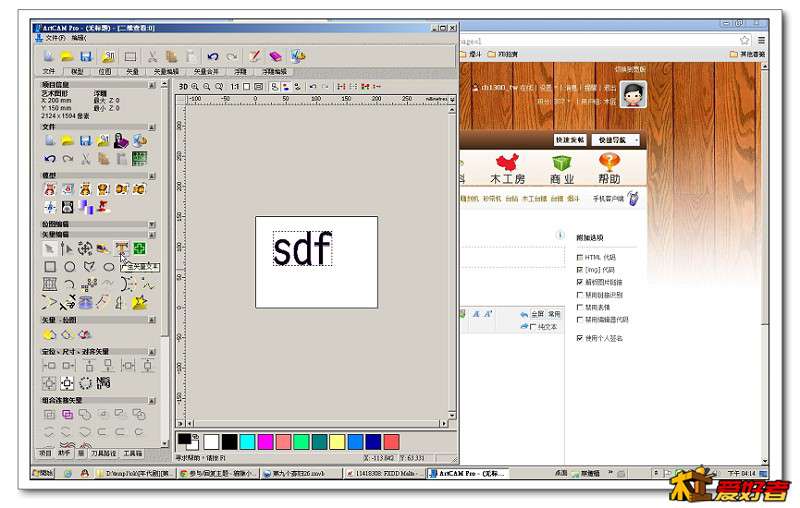The height and width of the screenshot is (508, 800).
Task: Open the 文件(F) menu in ArtCAM
Action: [55, 38]
